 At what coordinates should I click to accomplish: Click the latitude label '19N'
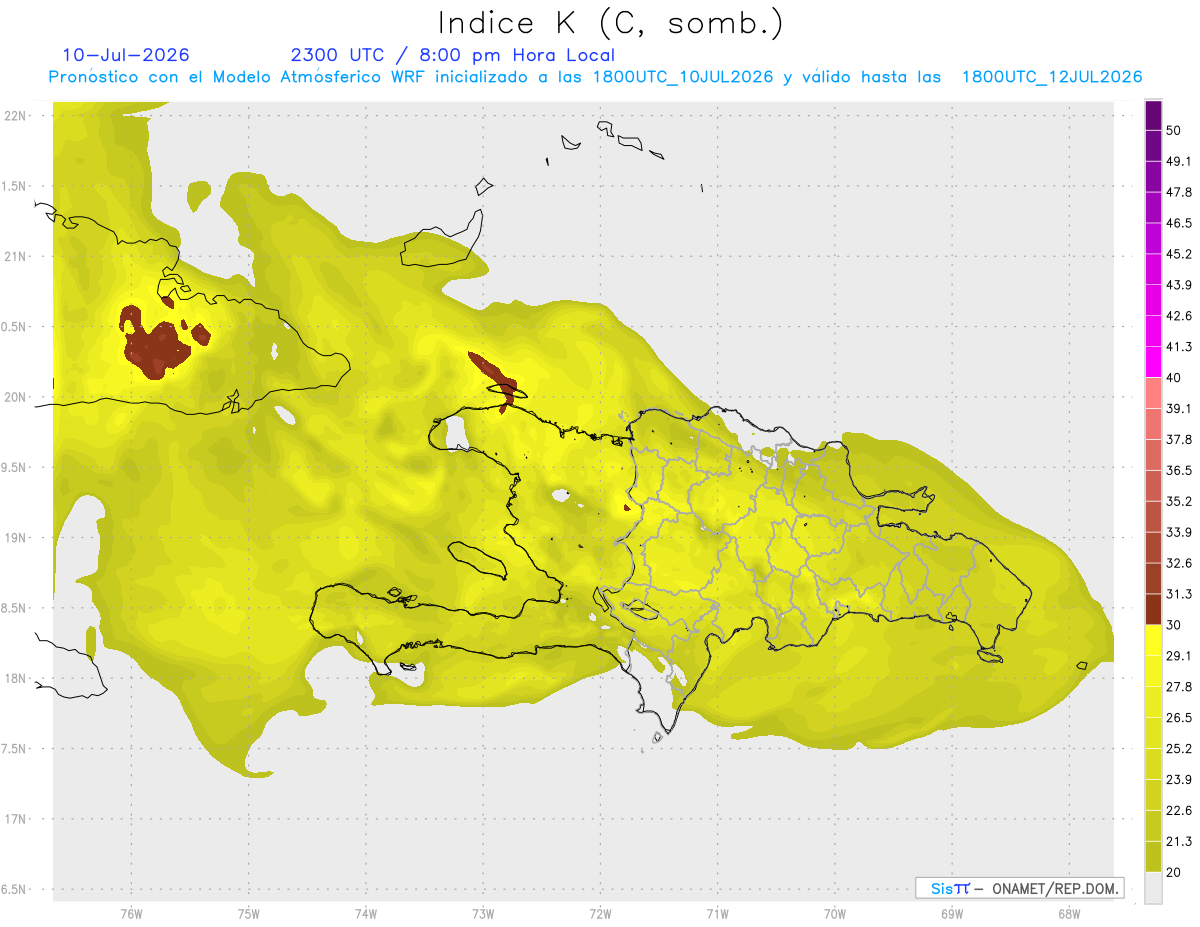tap(17, 537)
